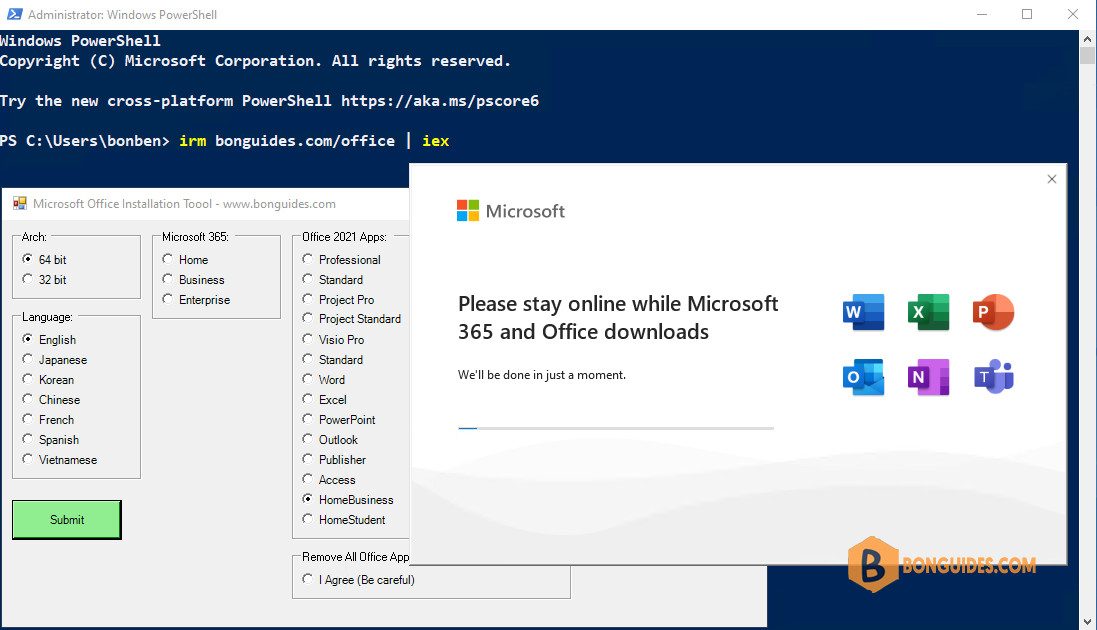Select the Outlook standalone app option
This screenshot has height=630, width=1097.
(330, 440)
